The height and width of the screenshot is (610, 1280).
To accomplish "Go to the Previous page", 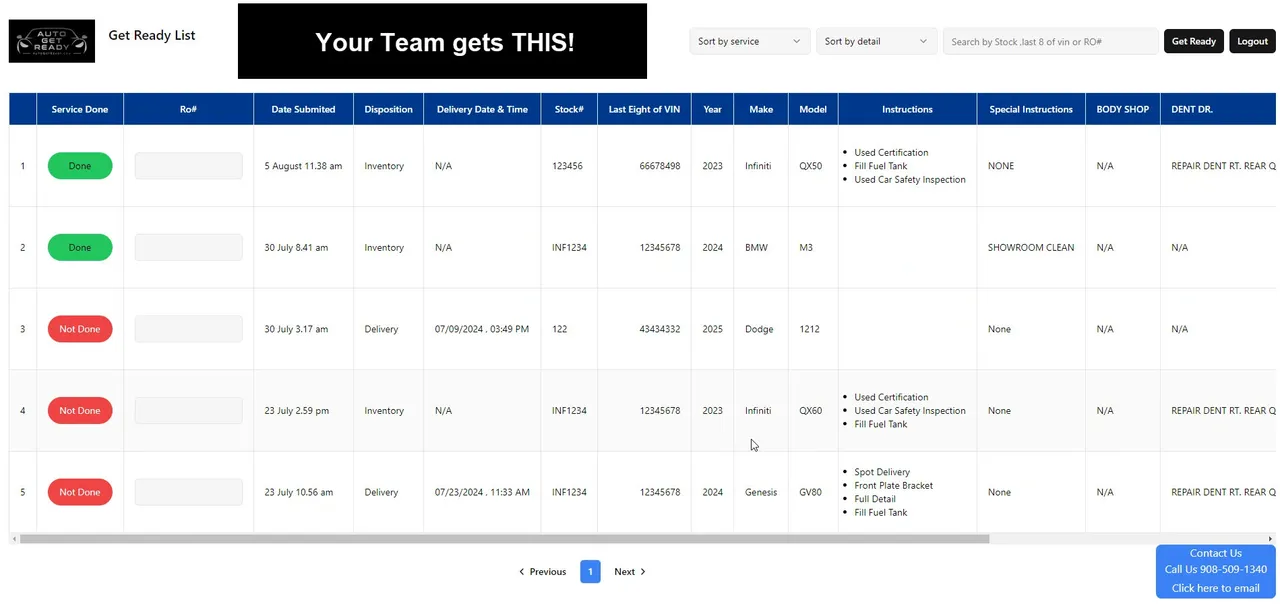I will coord(542,572).
